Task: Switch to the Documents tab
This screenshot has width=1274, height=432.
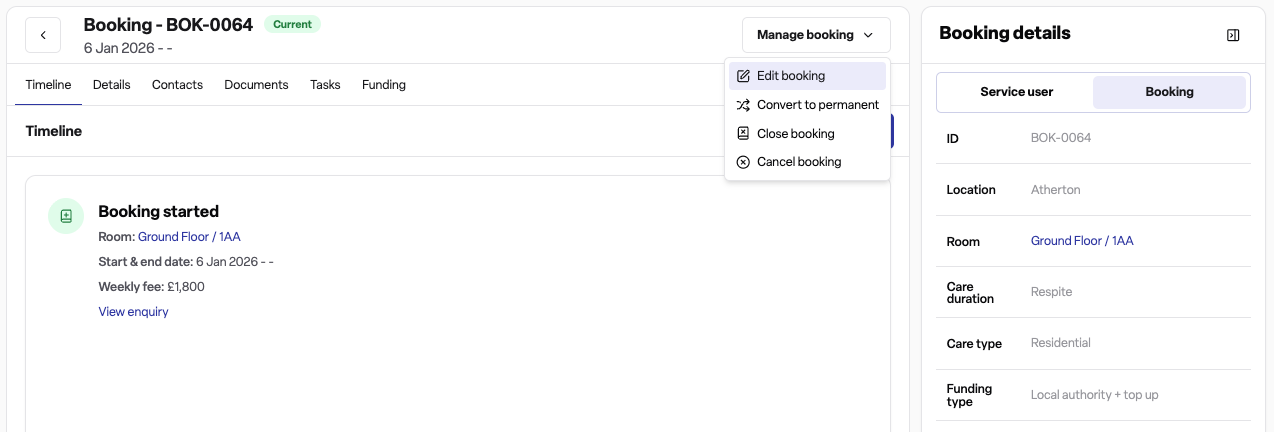Action: 256,85
